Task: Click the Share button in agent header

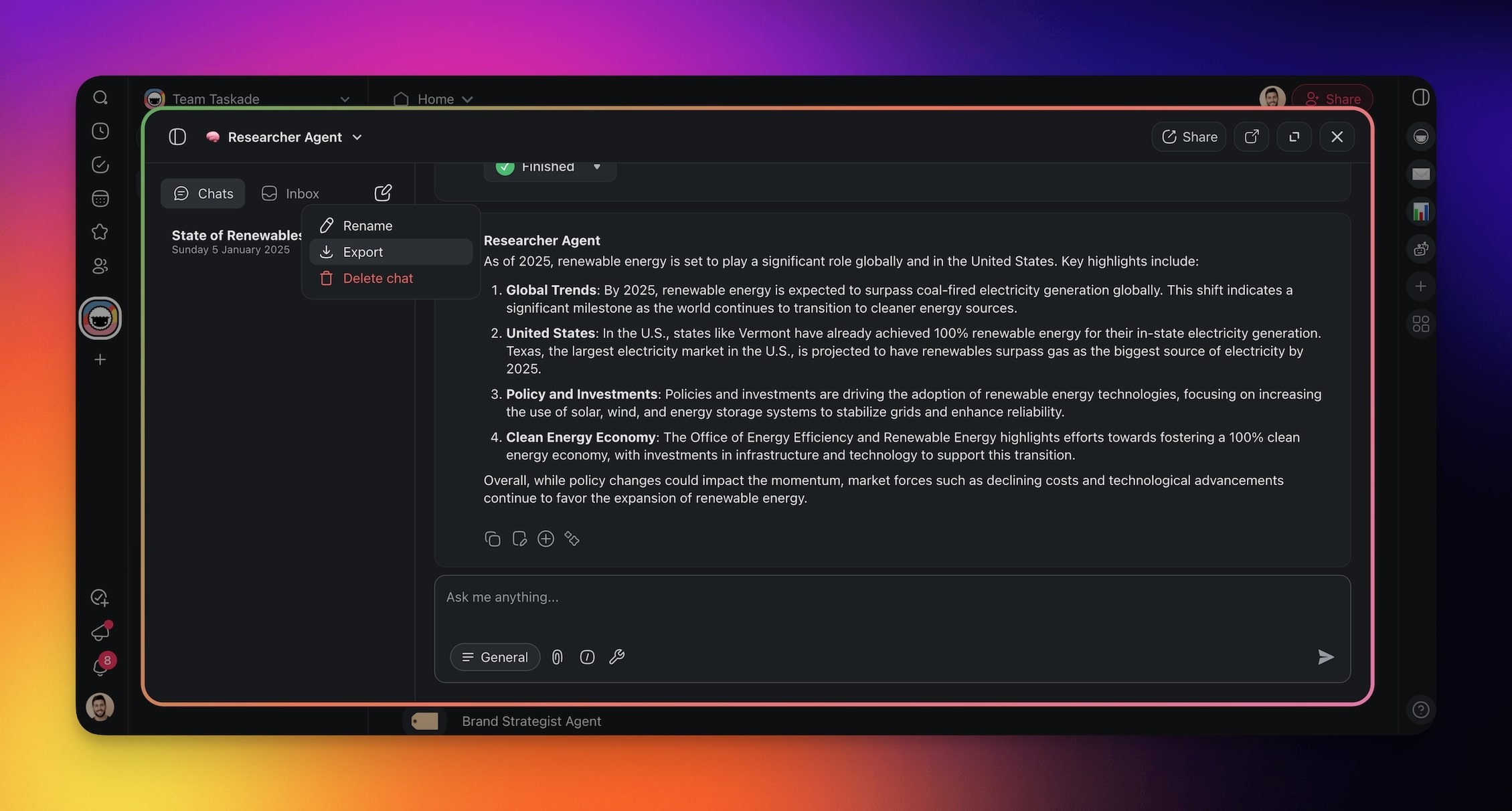Action: pyautogui.click(x=1189, y=137)
